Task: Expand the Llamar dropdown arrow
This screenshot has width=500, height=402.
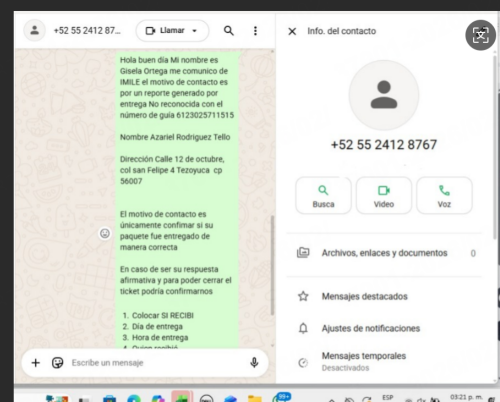Action: click(x=195, y=31)
